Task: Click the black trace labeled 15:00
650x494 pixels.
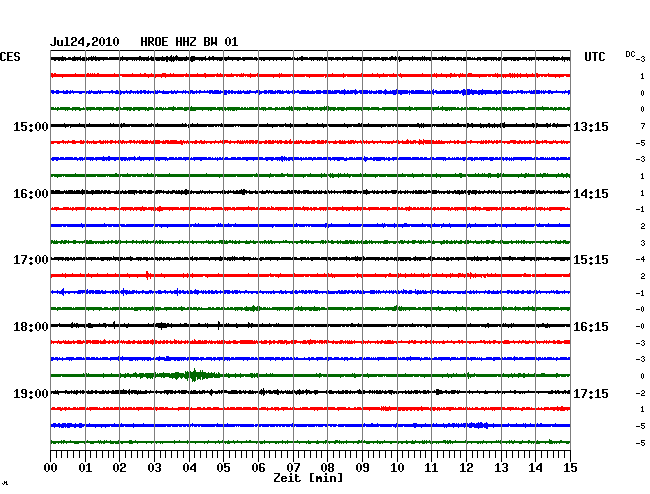Action: pos(310,125)
